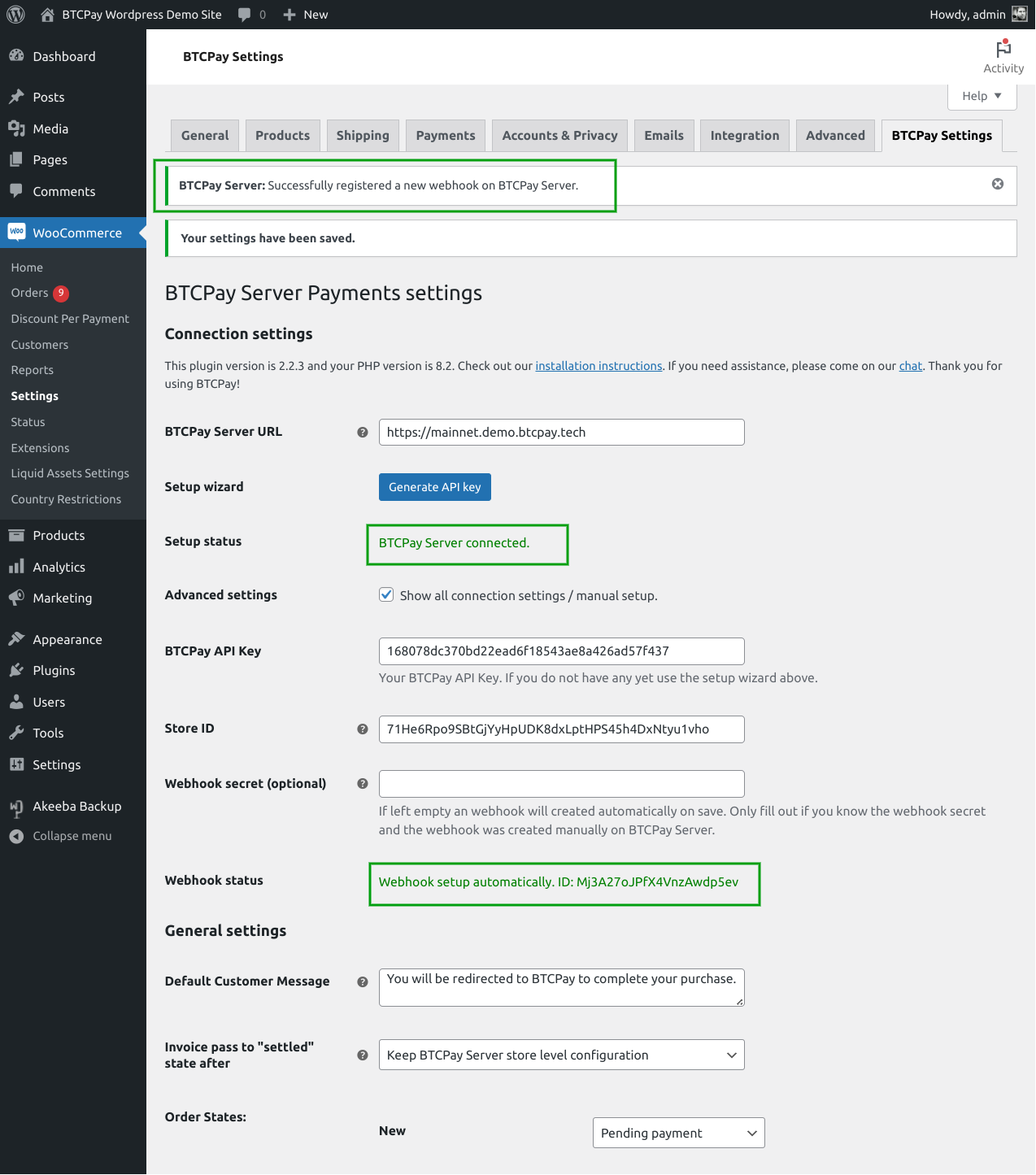Toggle Show all connection settings checkbox
Viewport: 1036px width, 1175px height.
[387, 594]
